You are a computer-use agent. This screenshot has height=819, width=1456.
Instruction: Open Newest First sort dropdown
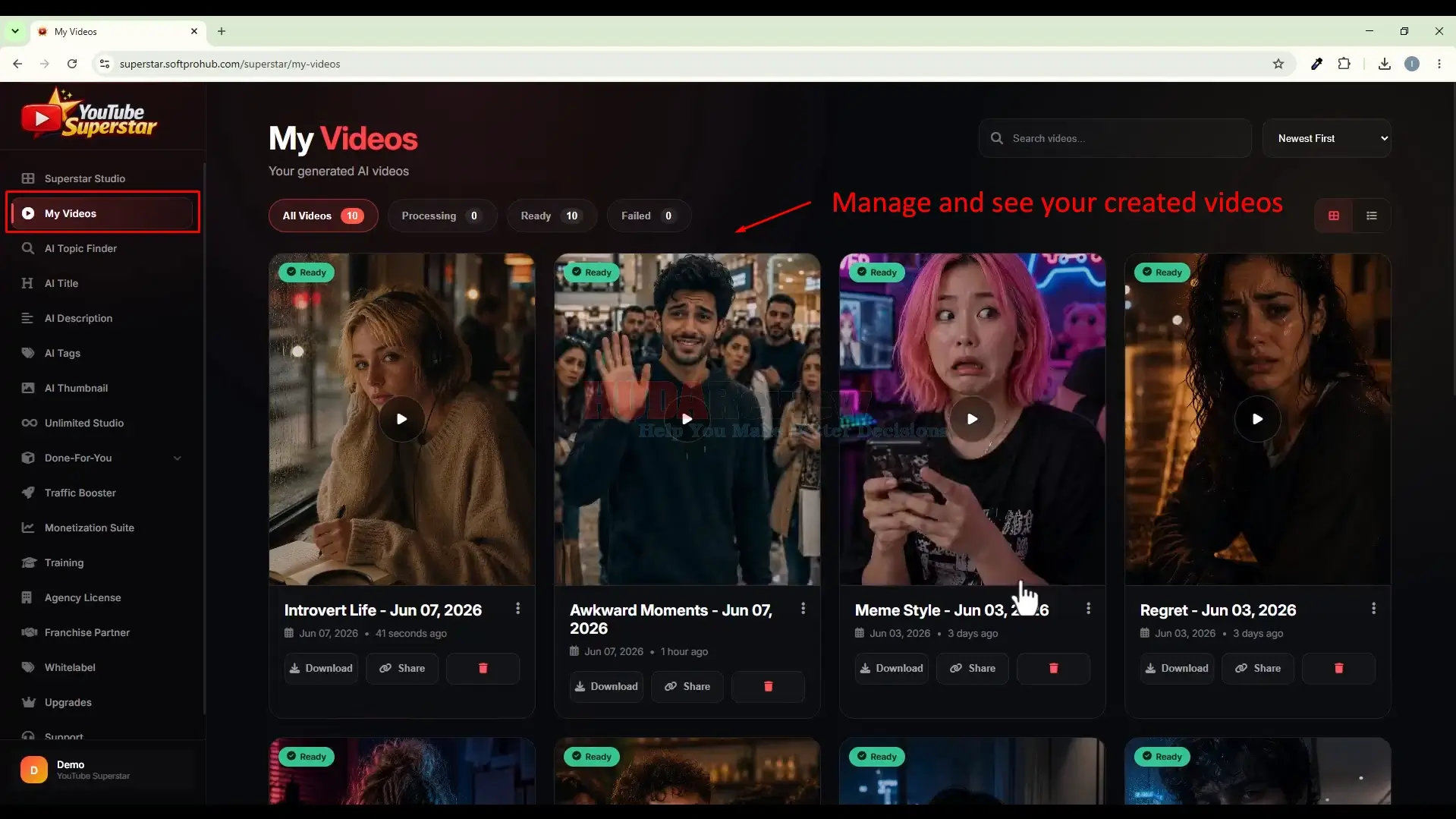[x=1327, y=138]
